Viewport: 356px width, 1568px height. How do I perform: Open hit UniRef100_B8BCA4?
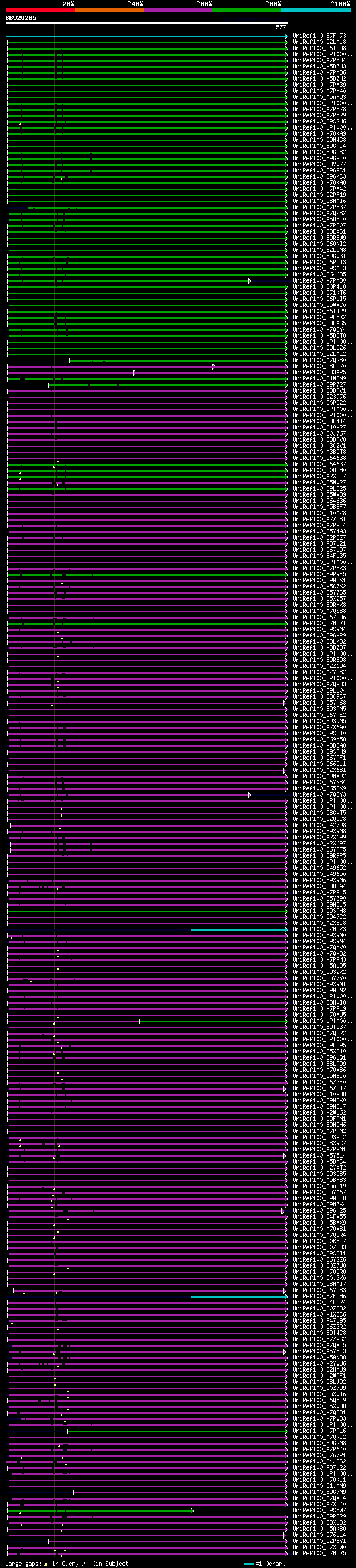pos(319,886)
